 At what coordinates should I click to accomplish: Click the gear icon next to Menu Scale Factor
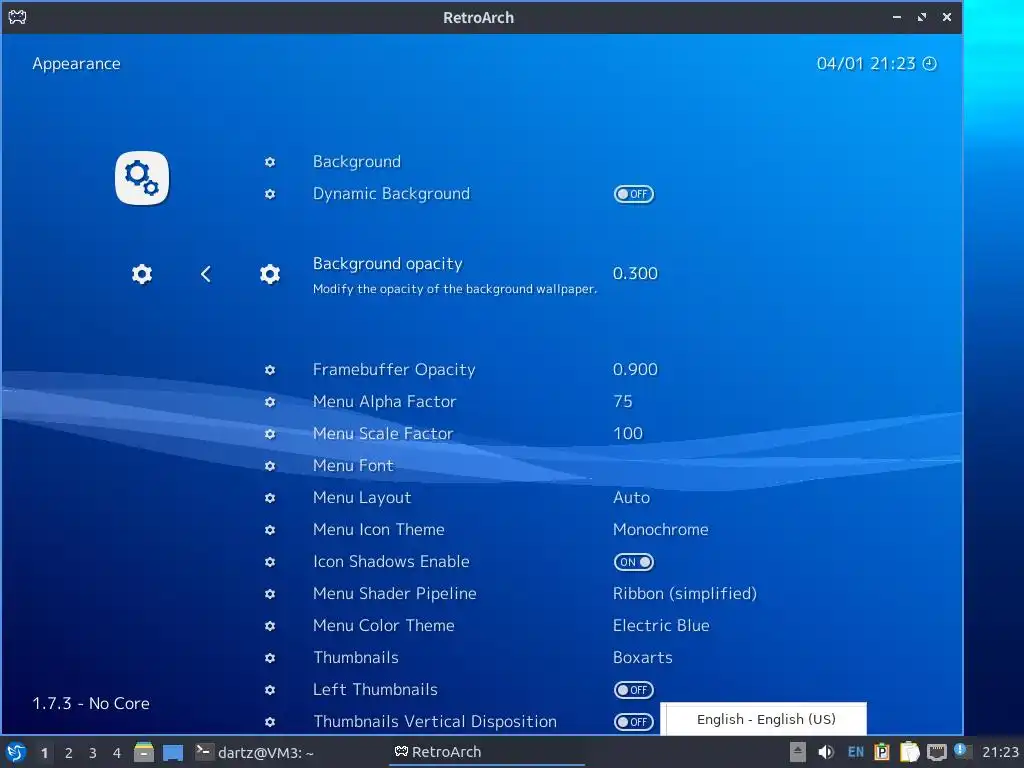pyautogui.click(x=270, y=434)
